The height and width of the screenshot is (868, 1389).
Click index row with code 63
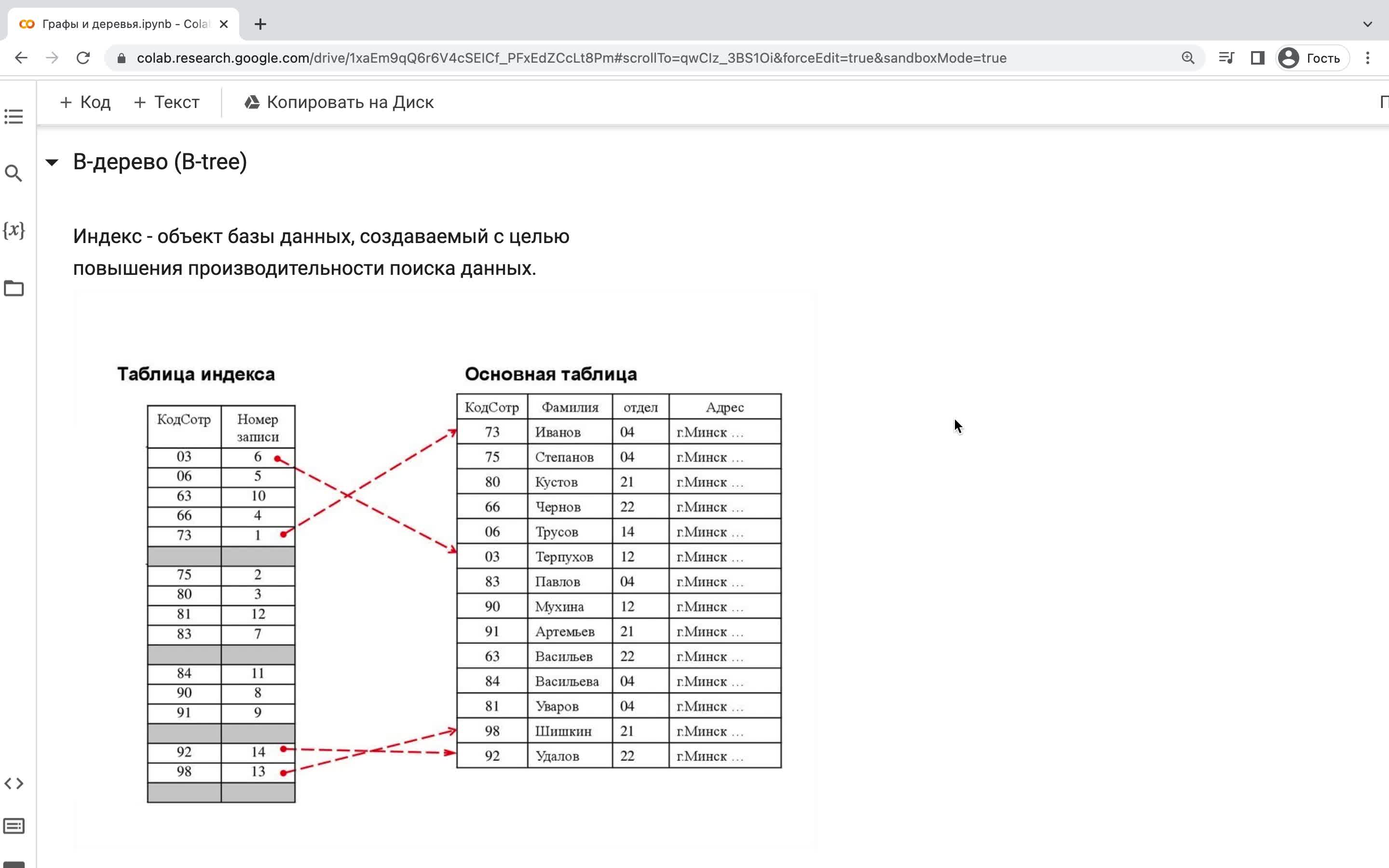pyautogui.click(x=221, y=496)
